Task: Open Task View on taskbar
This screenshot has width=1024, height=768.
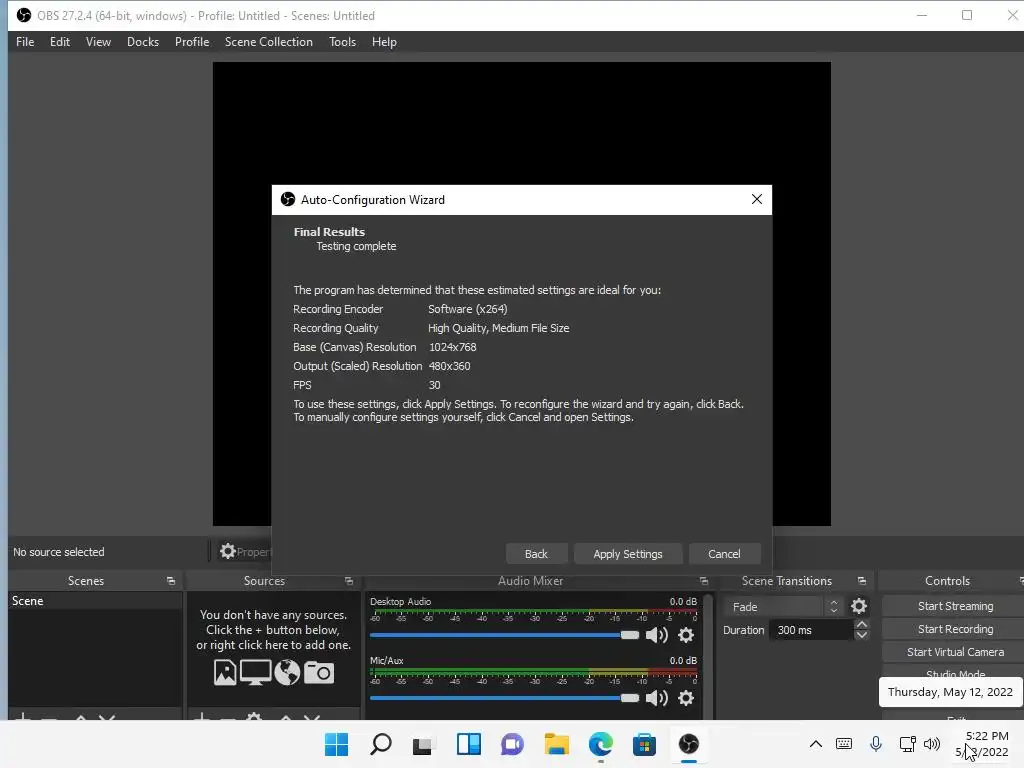Action: point(424,744)
